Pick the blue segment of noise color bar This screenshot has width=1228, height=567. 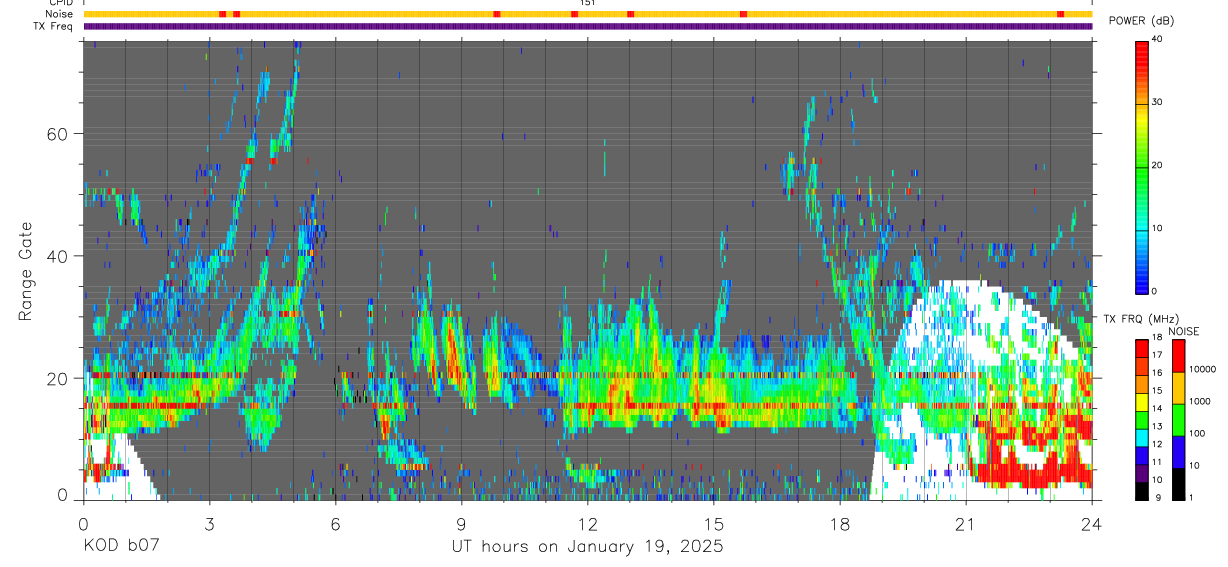[1177, 451]
